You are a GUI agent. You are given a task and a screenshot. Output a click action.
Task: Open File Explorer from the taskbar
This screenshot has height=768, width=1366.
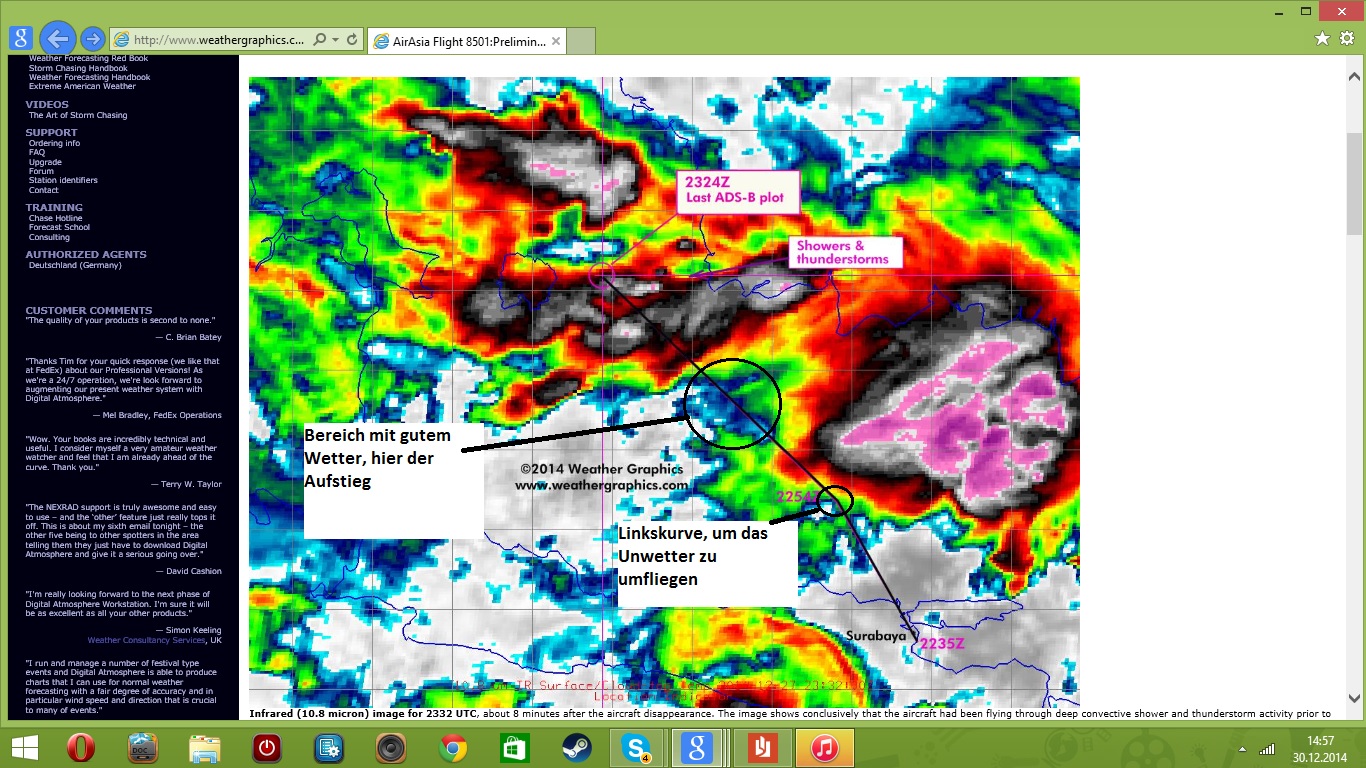pos(205,748)
